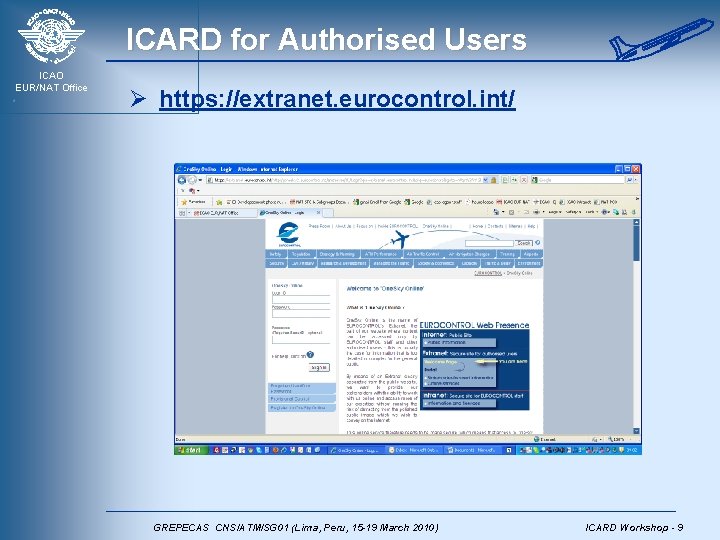The width and height of the screenshot is (720, 540).
Task: Click the security padlock icon in the address bar
Action: point(494,180)
